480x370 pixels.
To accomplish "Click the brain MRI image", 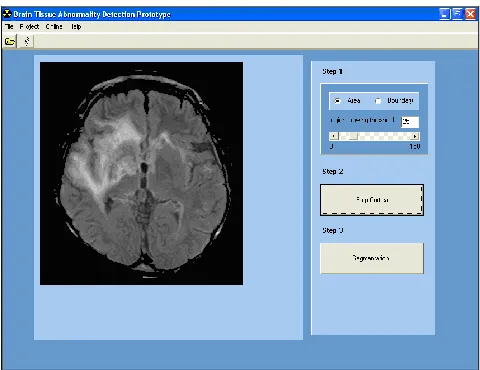I will point(141,173).
